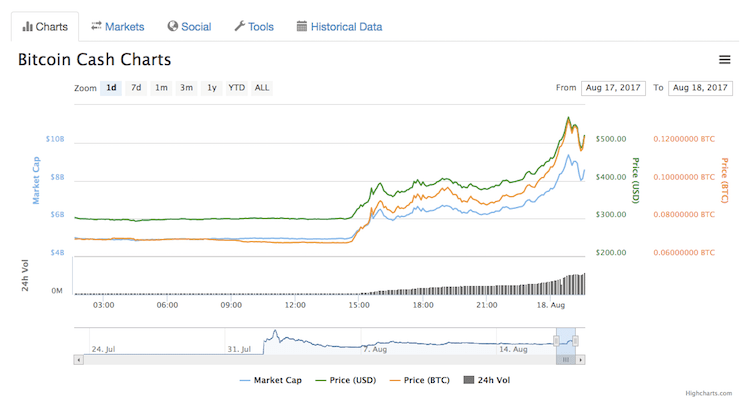Click the 7. Aug label in navigator

[375, 349]
